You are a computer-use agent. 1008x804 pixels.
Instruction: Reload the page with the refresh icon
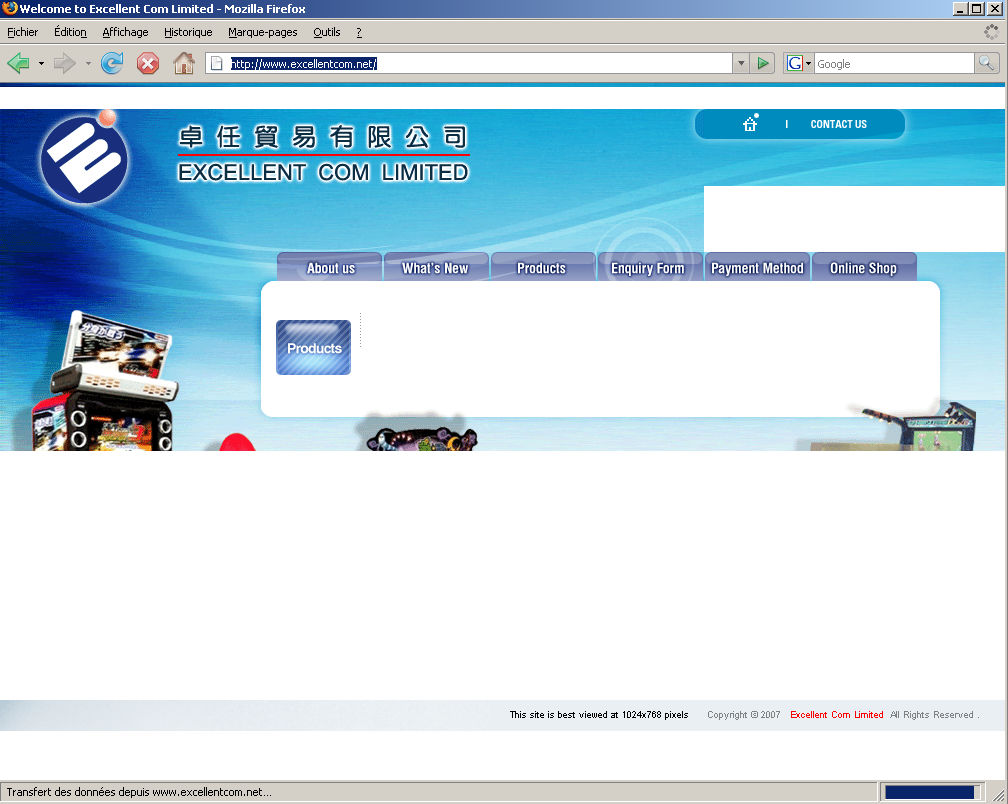pyautogui.click(x=112, y=63)
